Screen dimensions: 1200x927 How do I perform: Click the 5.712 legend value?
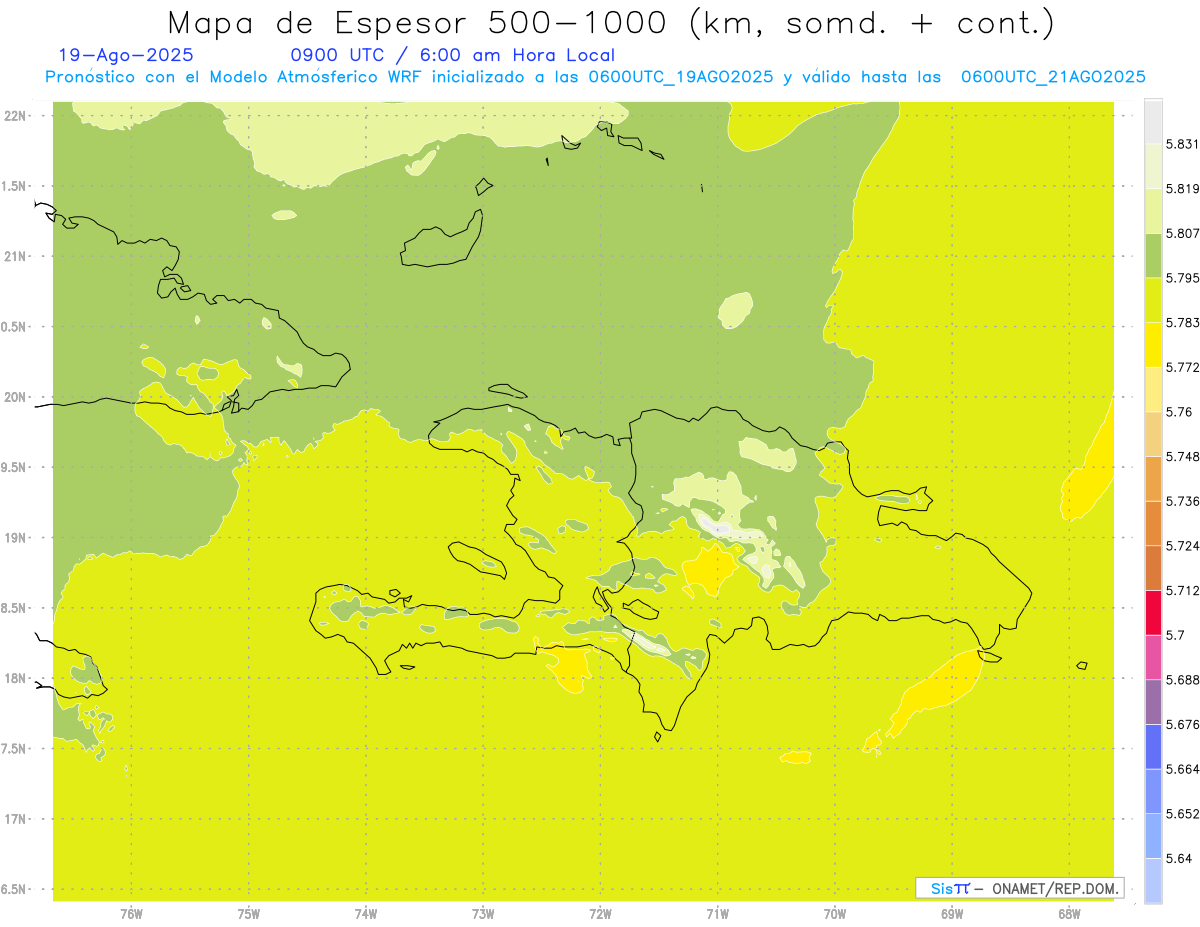click(1183, 591)
